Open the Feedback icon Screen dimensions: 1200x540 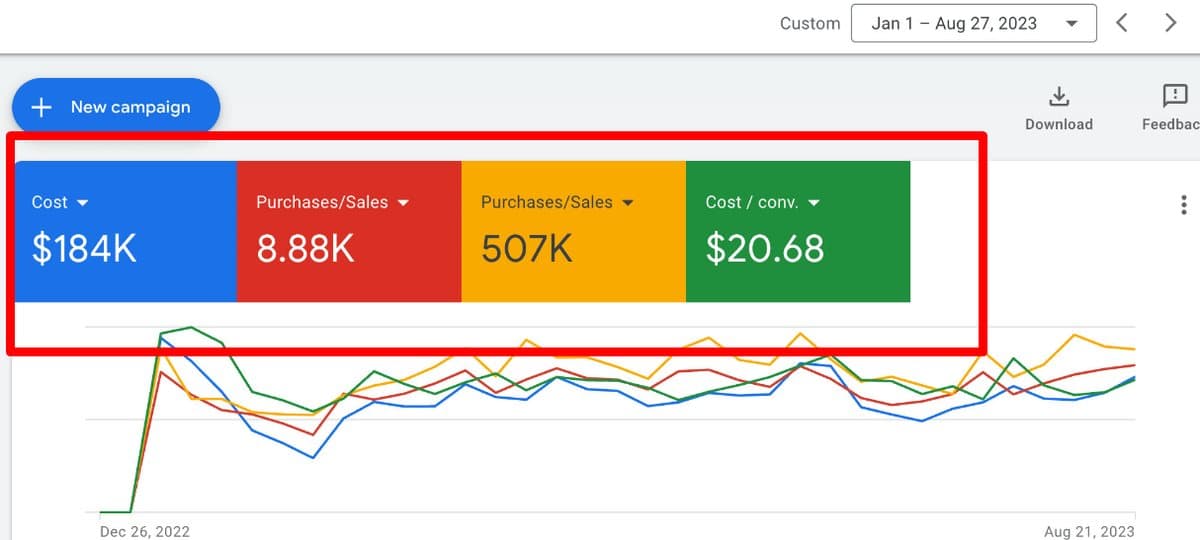point(1175,97)
